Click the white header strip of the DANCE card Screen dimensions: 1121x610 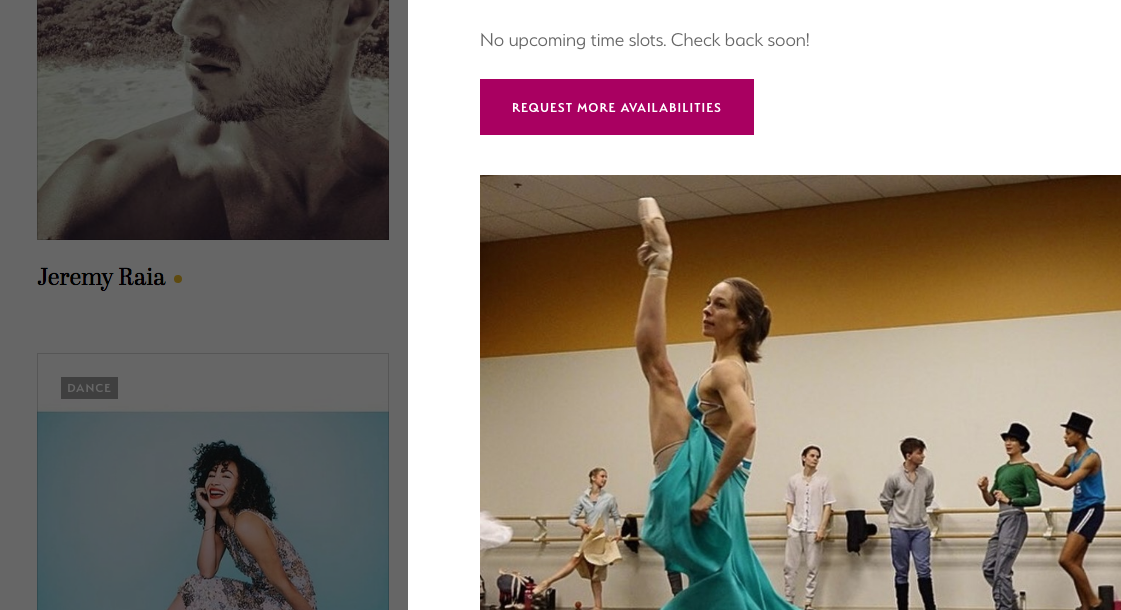pyautogui.click(x=213, y=383)
